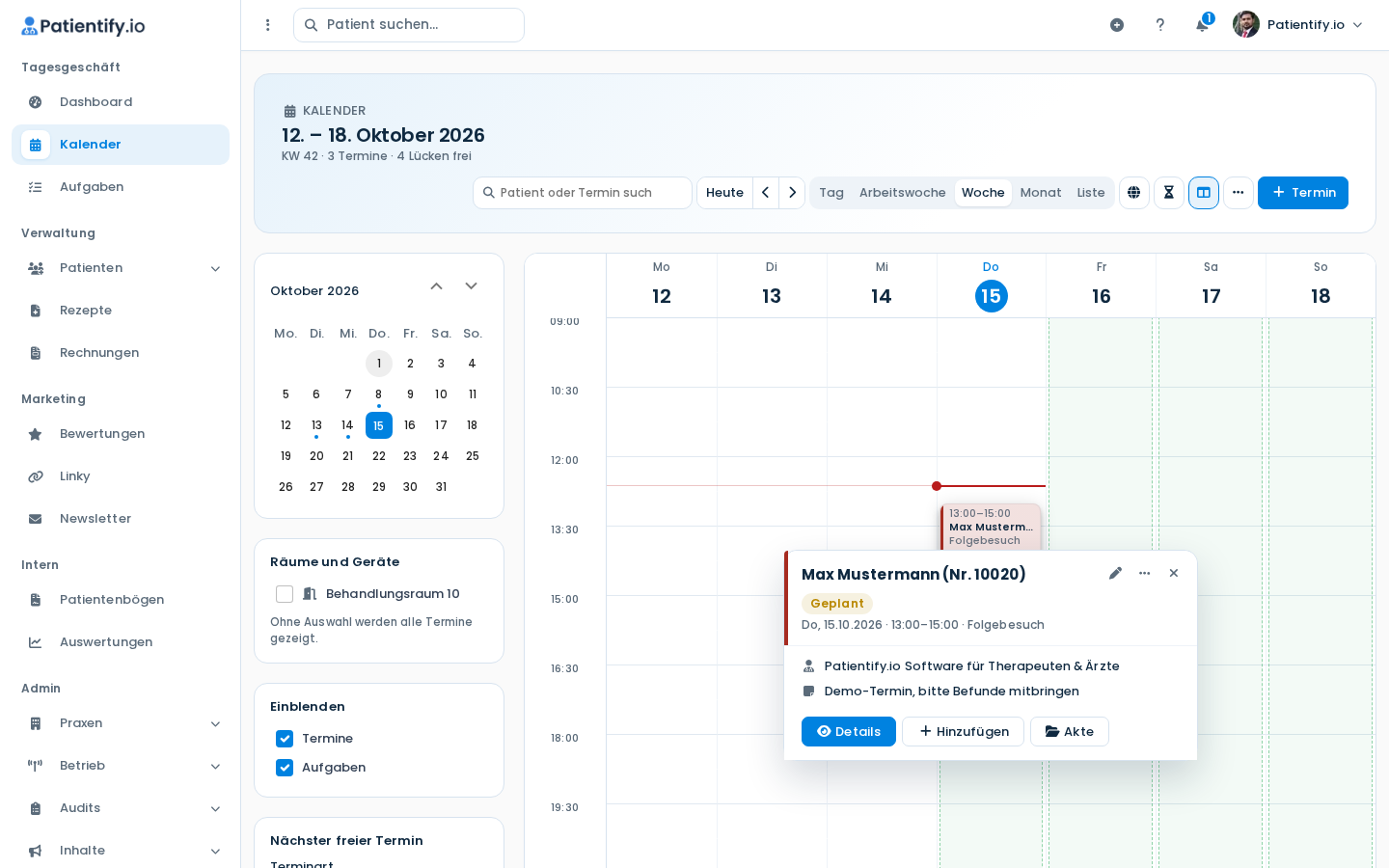1389x868 pixels.
Task: Show next month in mini calendar
Action: click(x=472, y=286)
